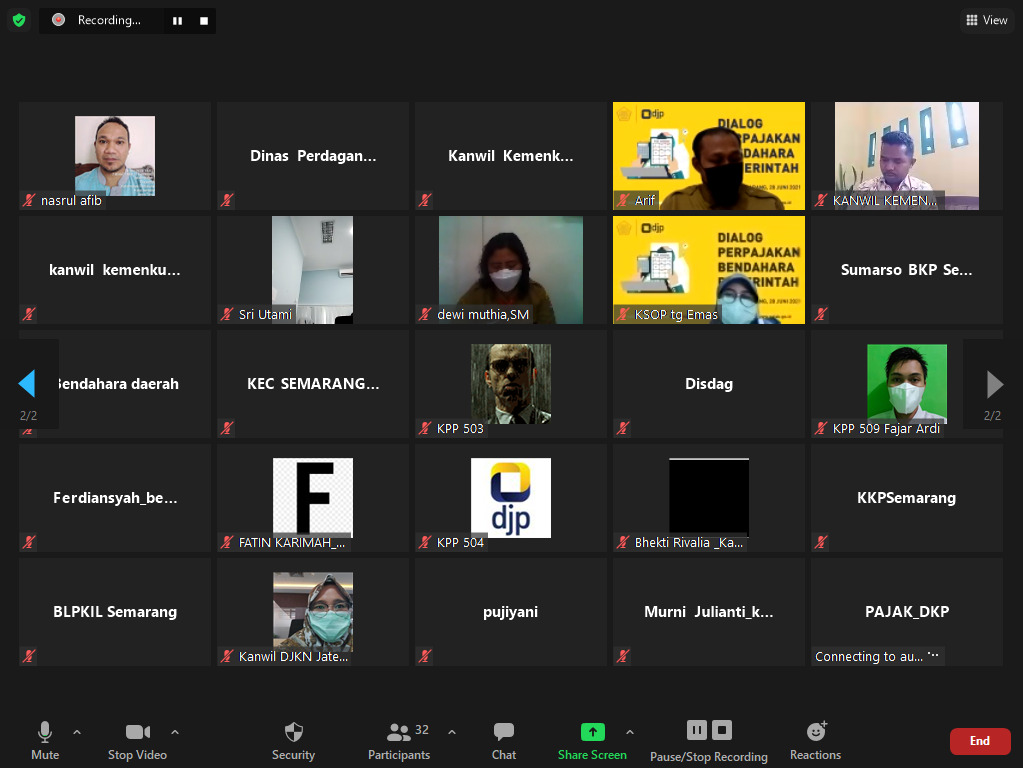Select the KPP 504 djp logo tile
Image resolution: width=1023 pixels, height=768 pixels.
[x=511, y=498]
